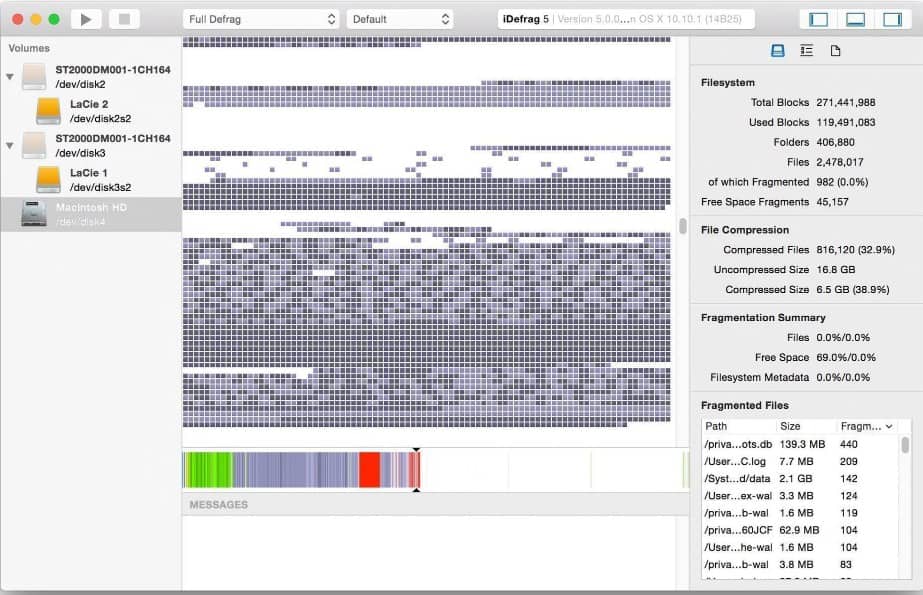
Task: Click Compressed Files value 816,120 (32.9%)
Action: (855, 250)
